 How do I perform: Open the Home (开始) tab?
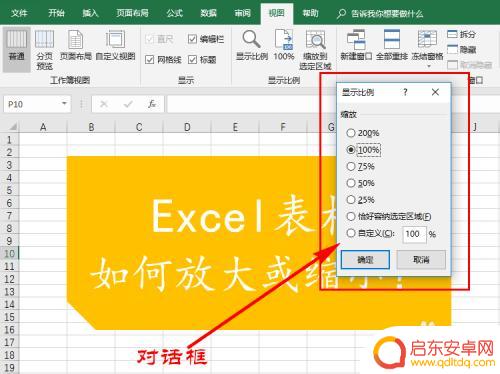[56, 13]
